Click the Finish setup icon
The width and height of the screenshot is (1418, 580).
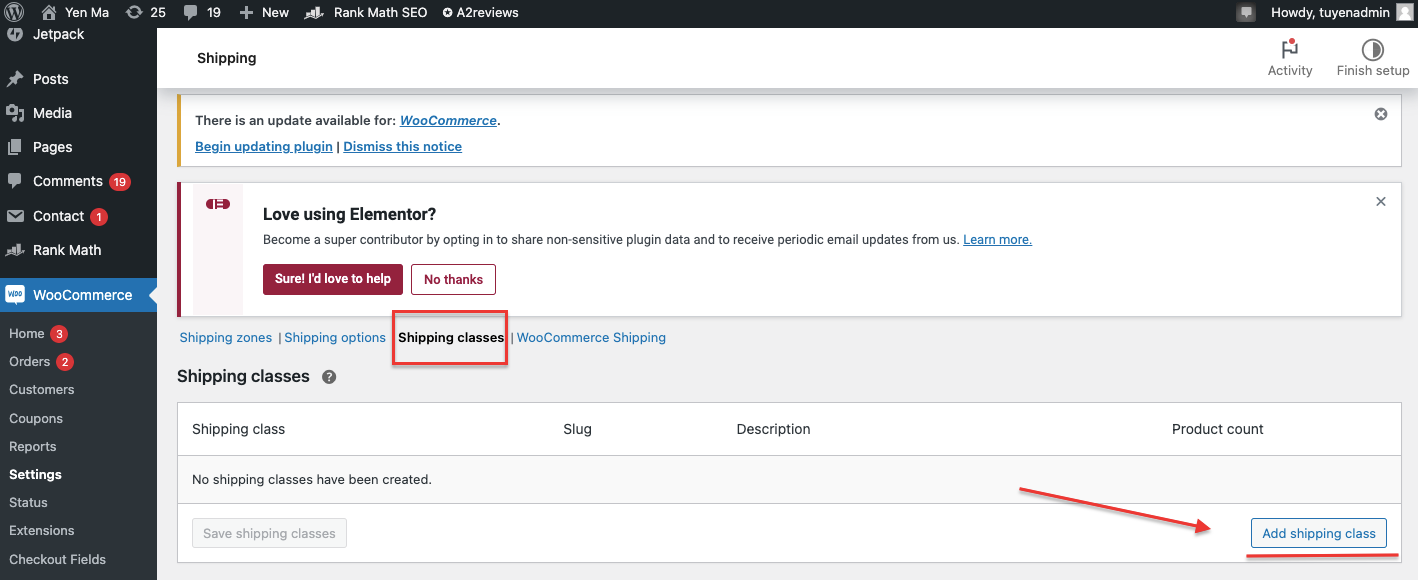(x=1373, y=49)
